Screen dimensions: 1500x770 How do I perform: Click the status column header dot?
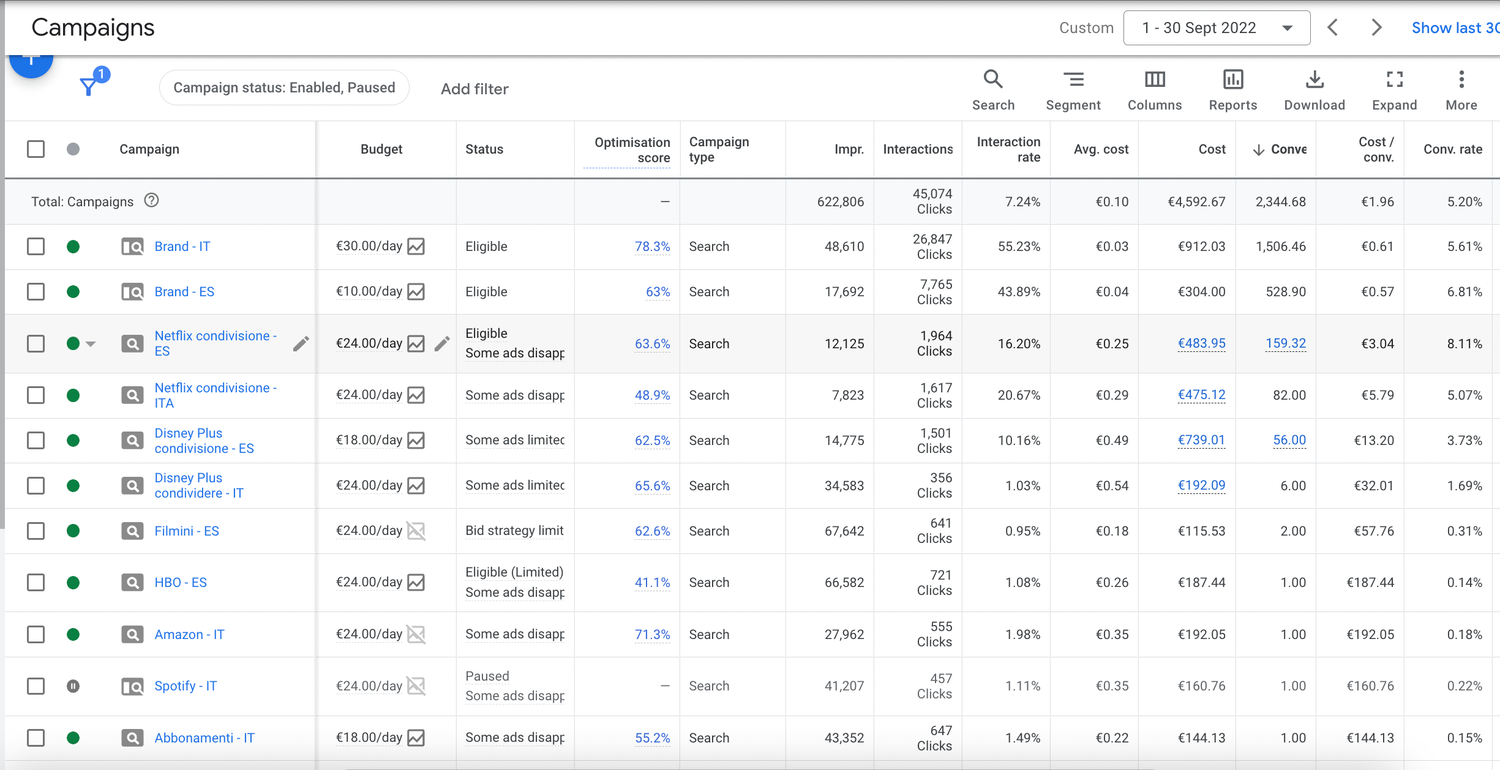[73, 149]
